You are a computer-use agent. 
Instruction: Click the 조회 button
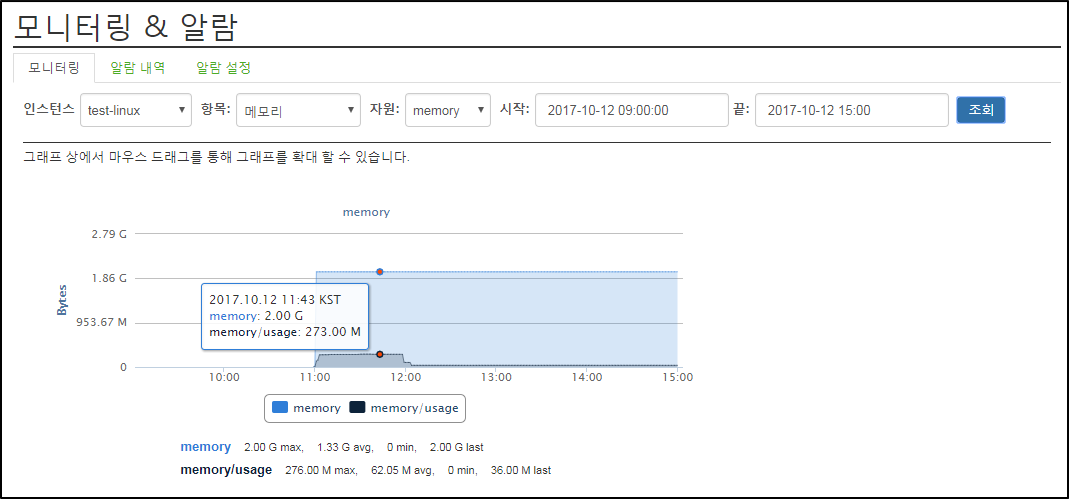[x=980, y=110]
